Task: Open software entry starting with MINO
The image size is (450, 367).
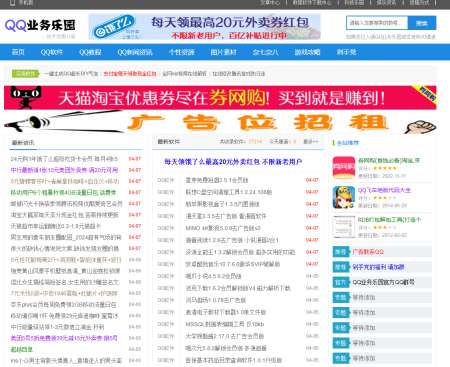Action: [x=223, y=228]
